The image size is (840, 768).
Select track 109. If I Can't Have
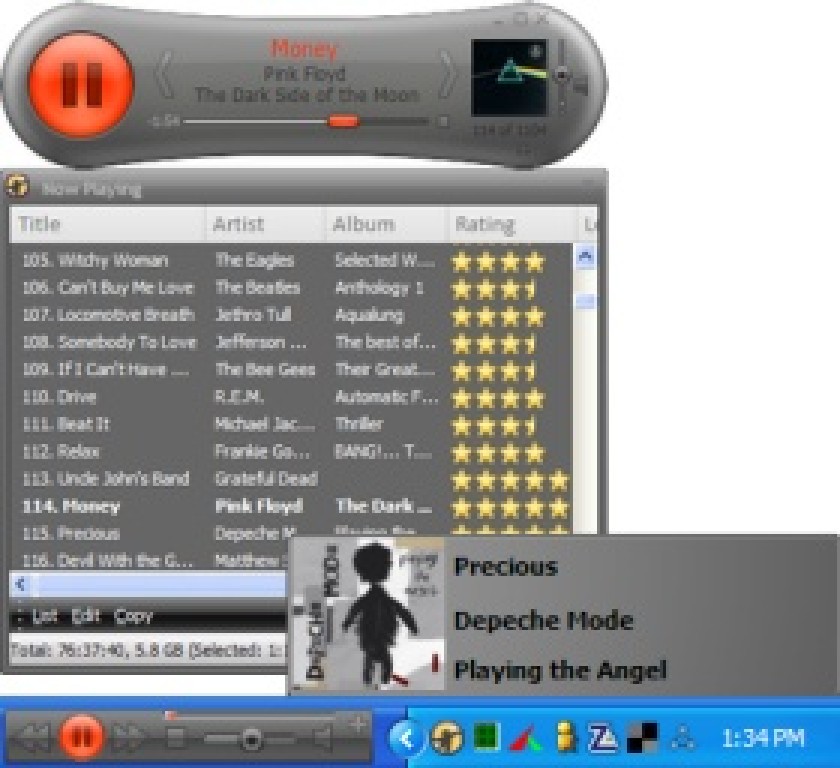coord(106,370)
